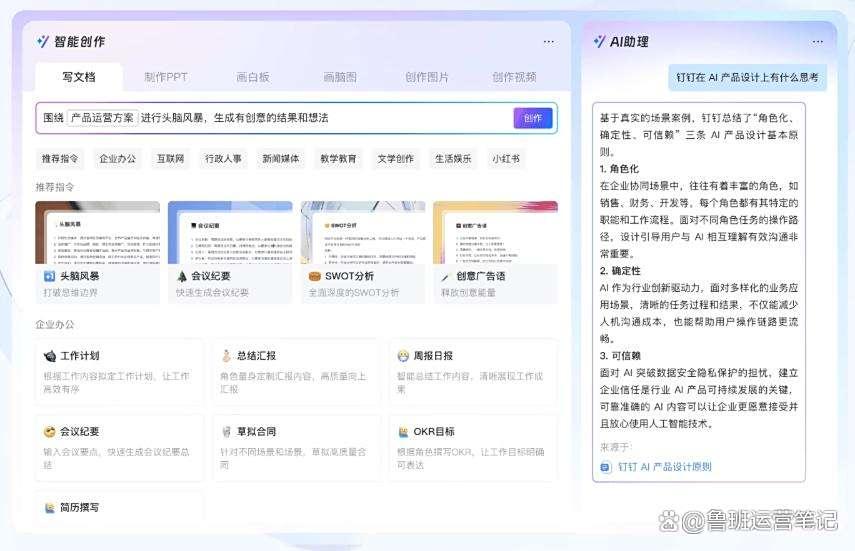This screenshot has width=855, height=551.
Task: Click the 工作计划 card title
Action: click(x=80, y=356)
